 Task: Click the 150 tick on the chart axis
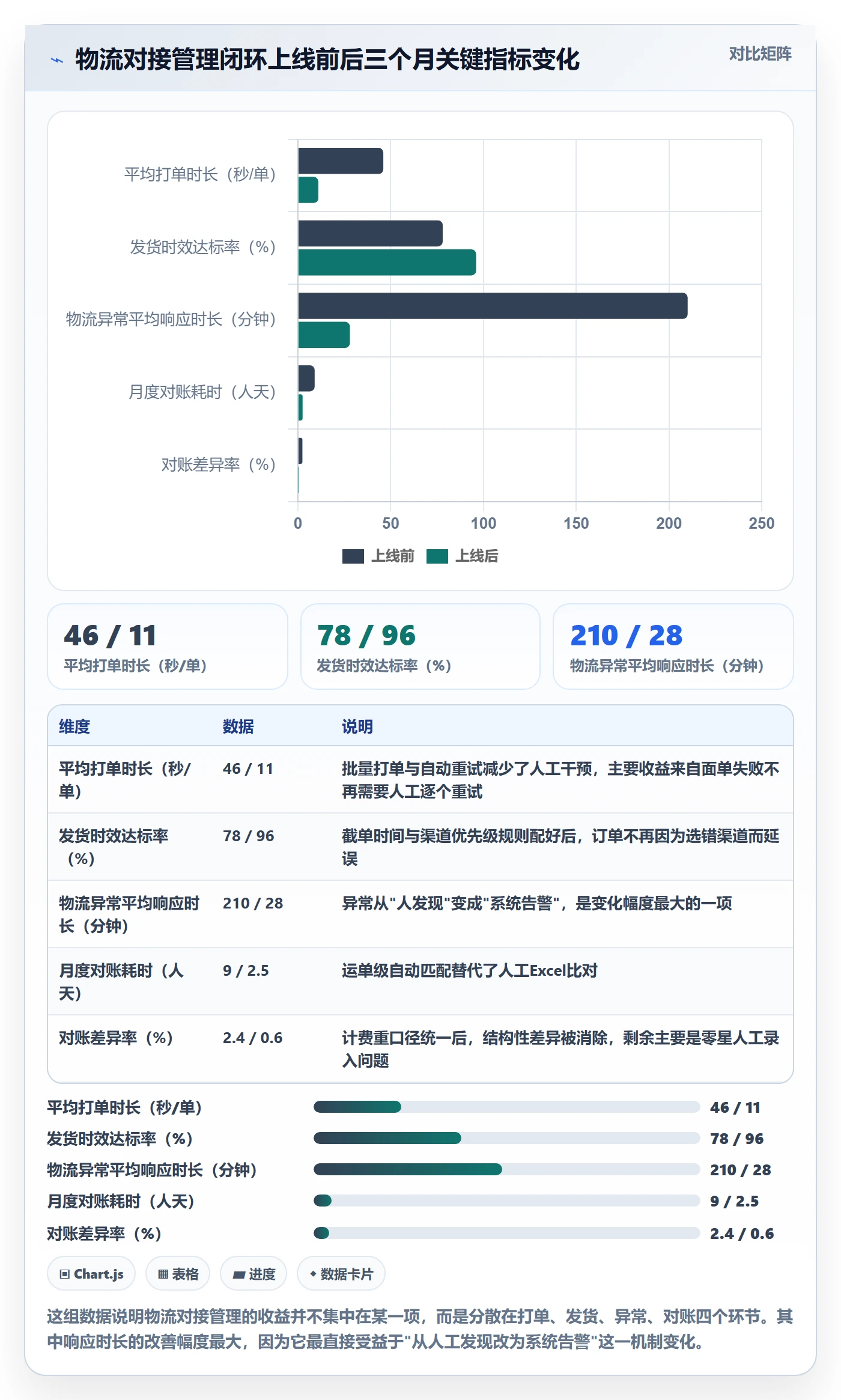click(x=576, y=523)
